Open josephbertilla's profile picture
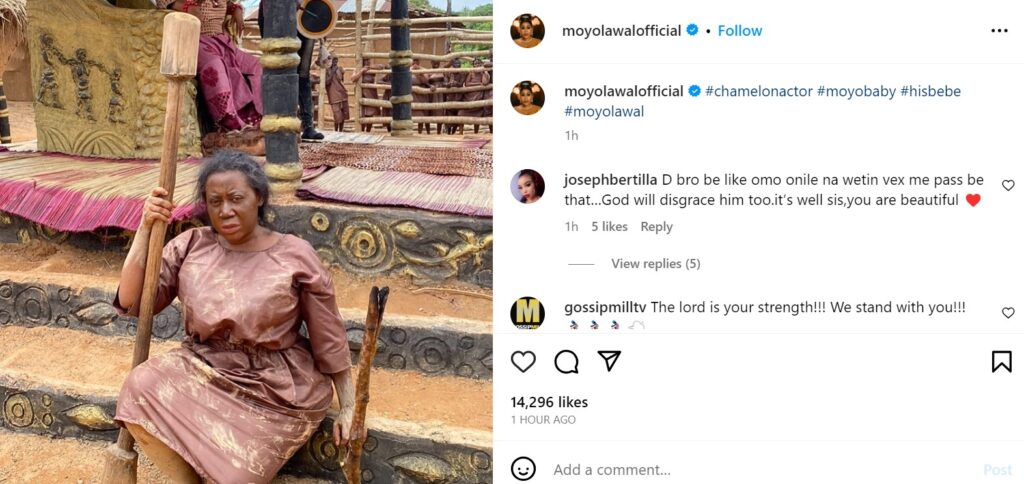Screen dimensions: 1024x484 (527, 186)
